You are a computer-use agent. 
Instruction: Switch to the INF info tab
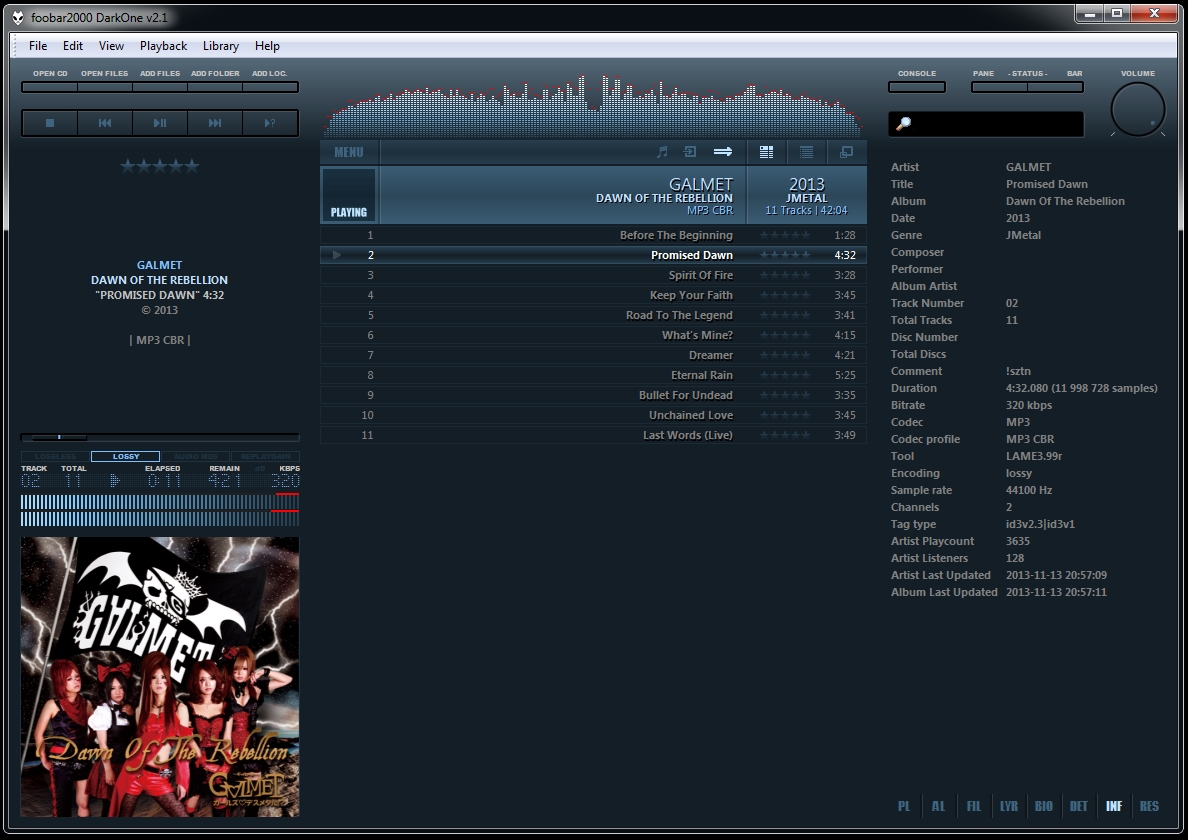[x=1114, y=806]
